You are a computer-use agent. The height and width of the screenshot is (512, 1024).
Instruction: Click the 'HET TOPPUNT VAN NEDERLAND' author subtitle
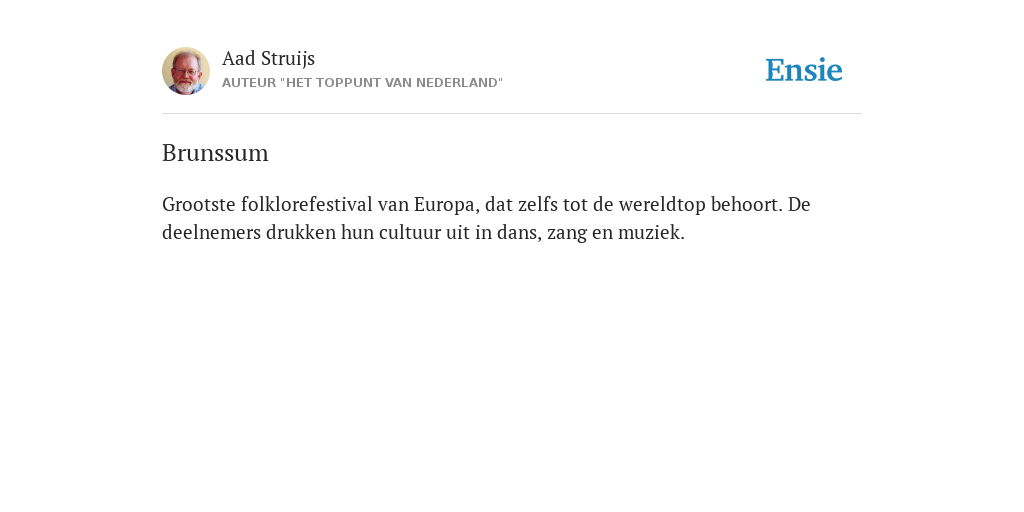pyautogui.click(x=362, y=83)
